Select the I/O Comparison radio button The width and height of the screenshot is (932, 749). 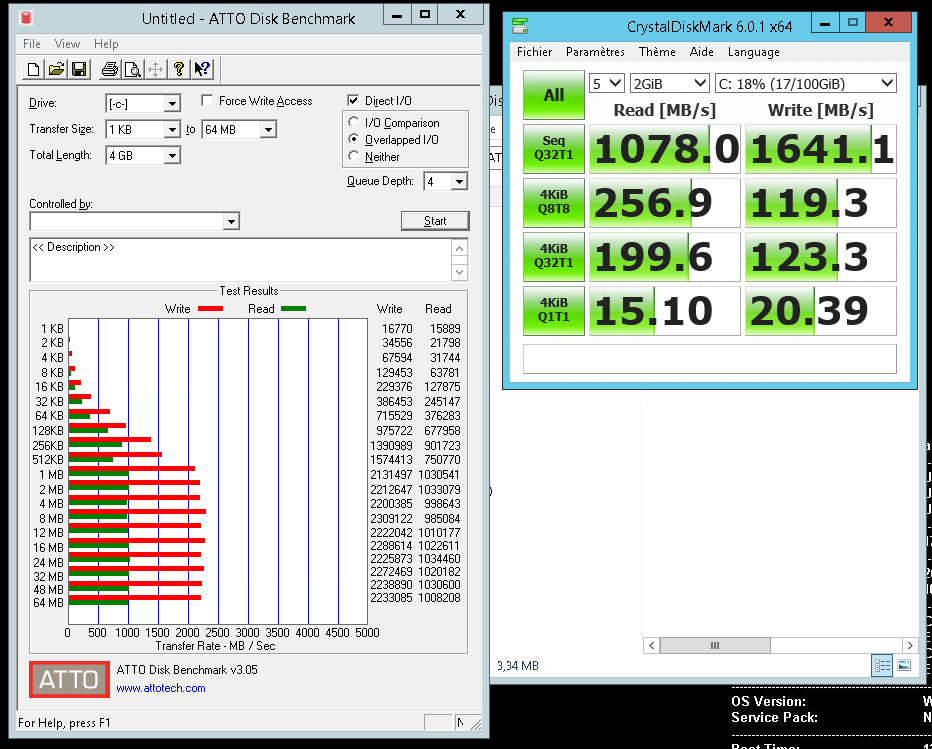click(354, 123)
